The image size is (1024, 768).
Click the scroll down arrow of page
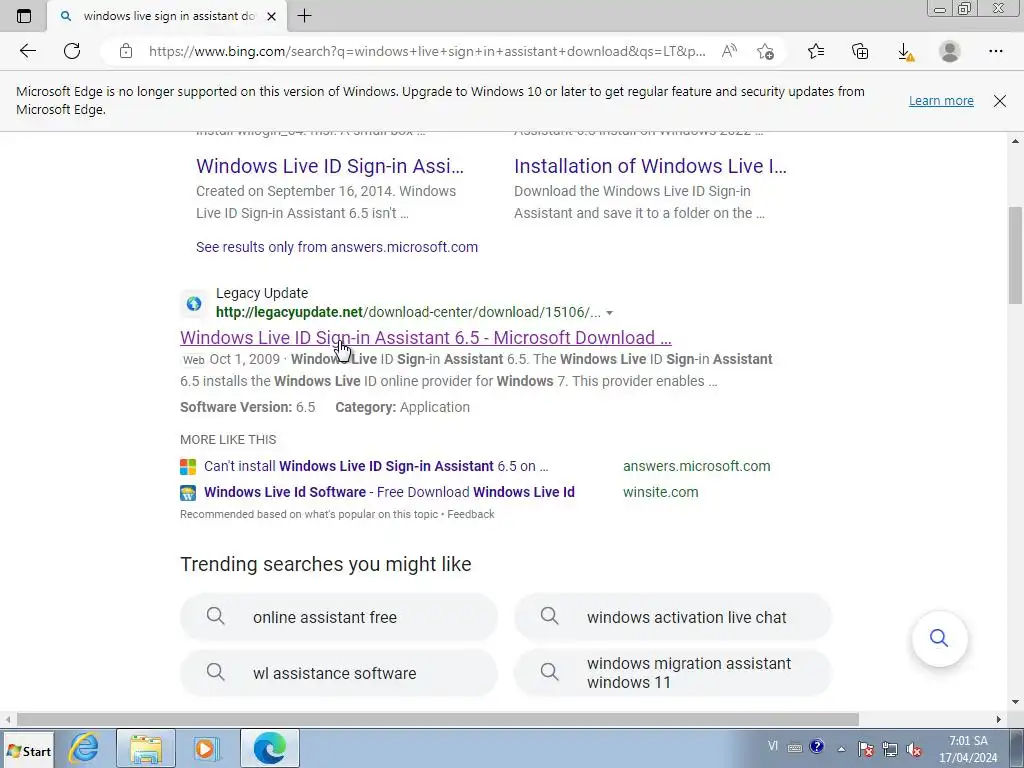1015,702
